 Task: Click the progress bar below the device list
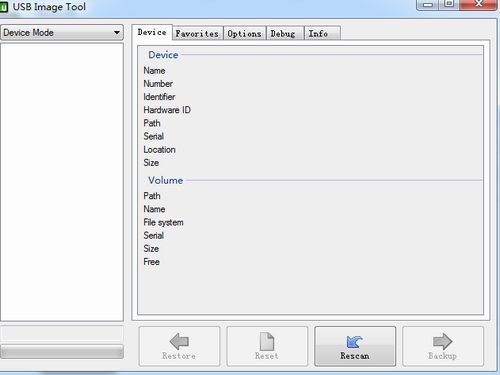(x=62, y=352)
